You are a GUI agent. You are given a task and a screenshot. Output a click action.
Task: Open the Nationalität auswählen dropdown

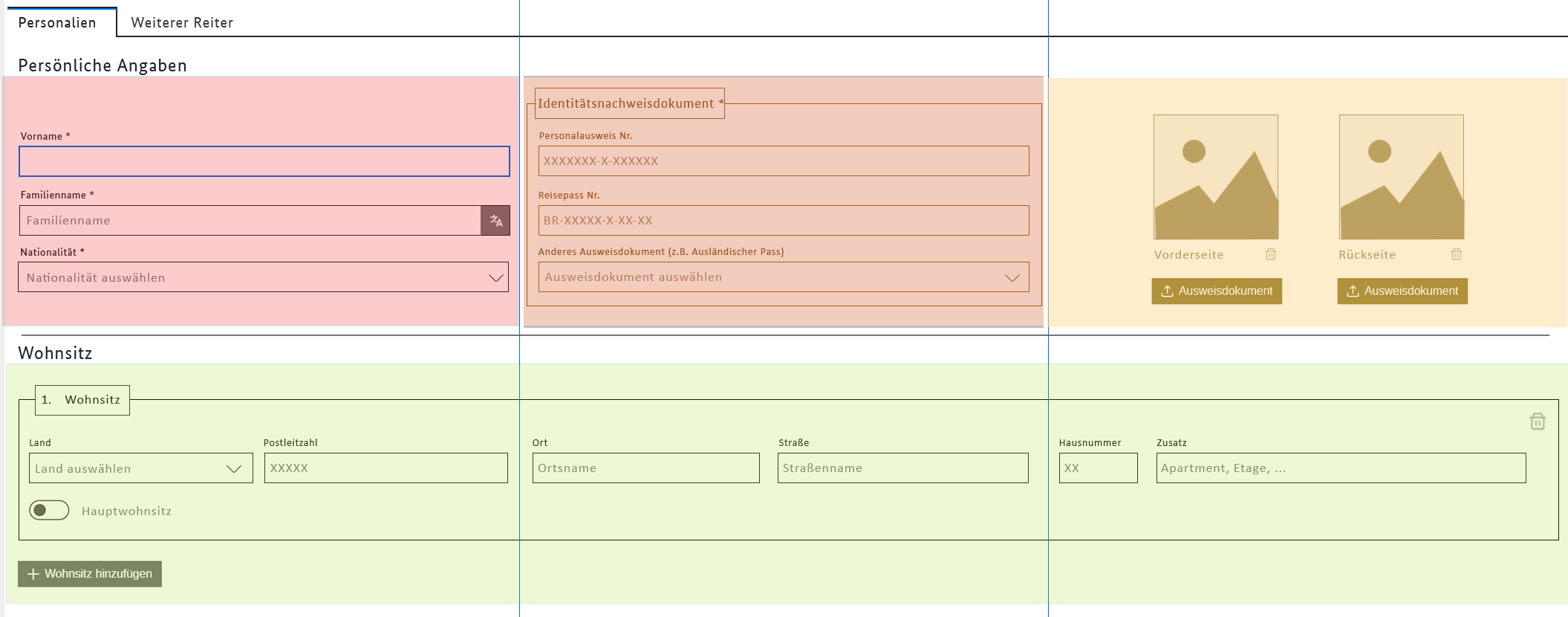click(x=264, y=277)
